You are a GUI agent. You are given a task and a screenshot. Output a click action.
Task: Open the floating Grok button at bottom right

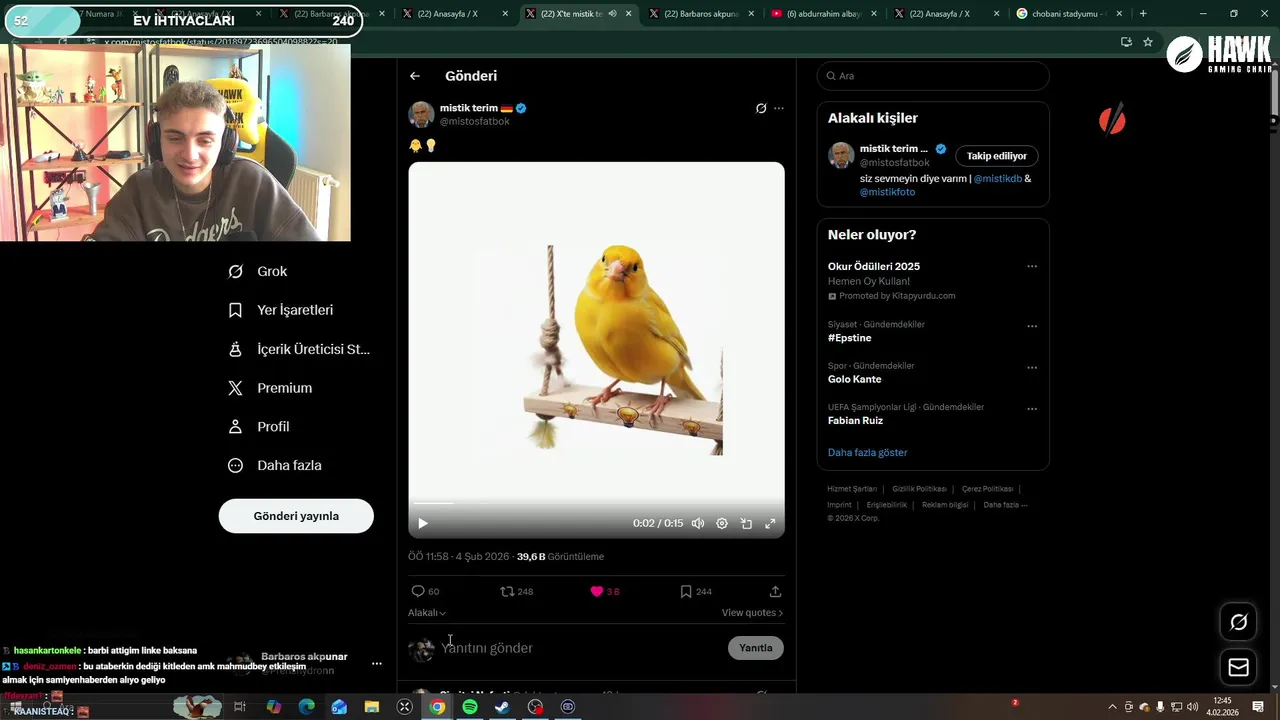[1239, 622]
